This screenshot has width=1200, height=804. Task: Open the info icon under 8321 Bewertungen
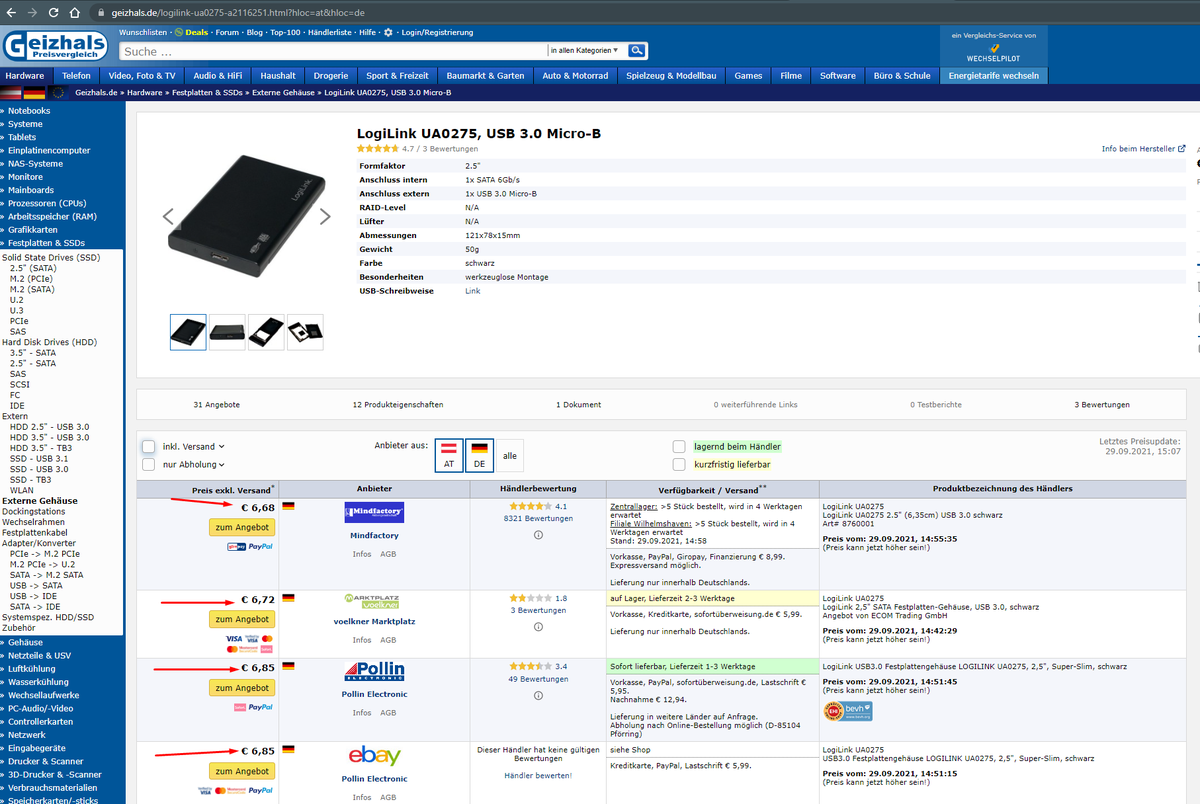pos(538,535)
